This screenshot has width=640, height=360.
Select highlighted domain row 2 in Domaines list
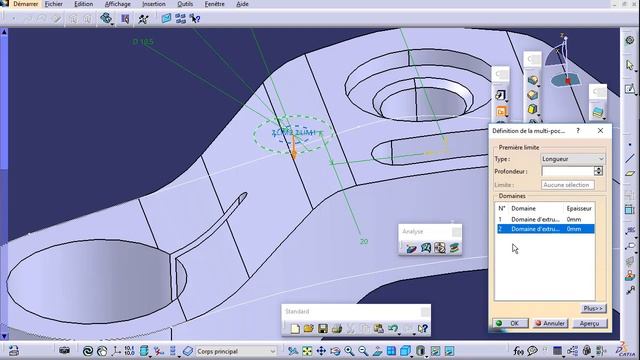[x=545, y=229]
